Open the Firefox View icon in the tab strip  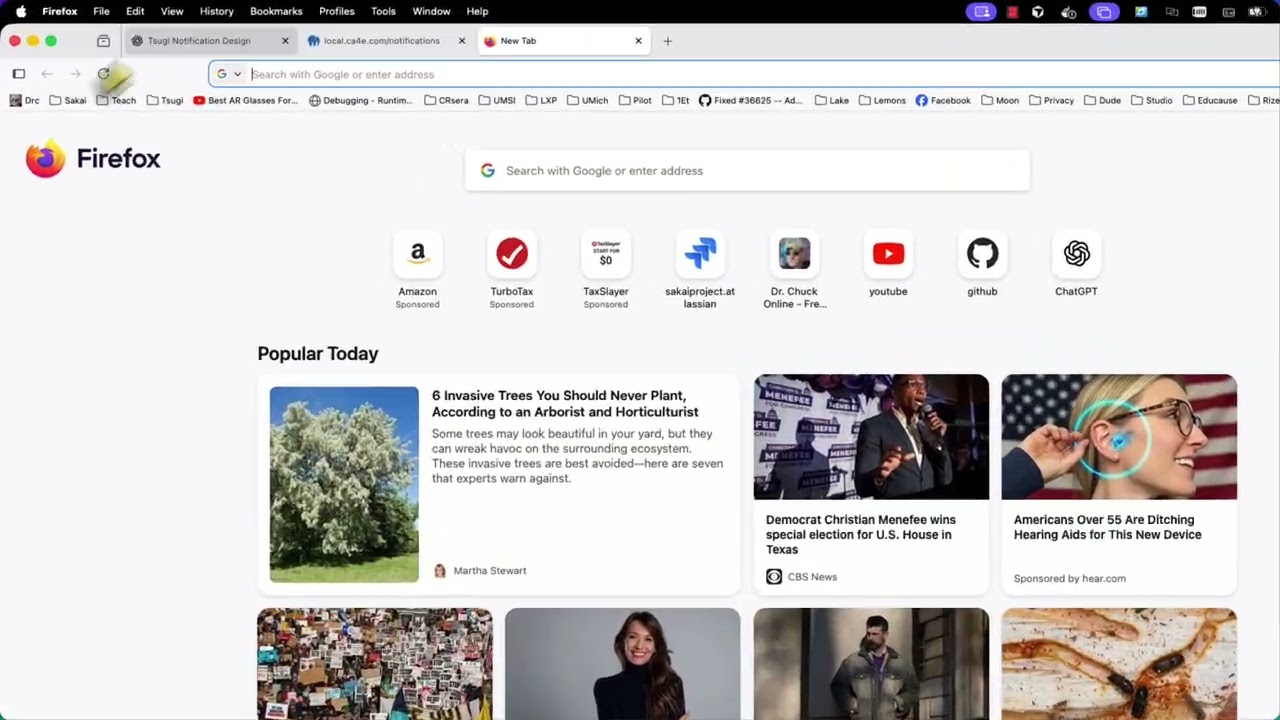[x=103, y=41]
